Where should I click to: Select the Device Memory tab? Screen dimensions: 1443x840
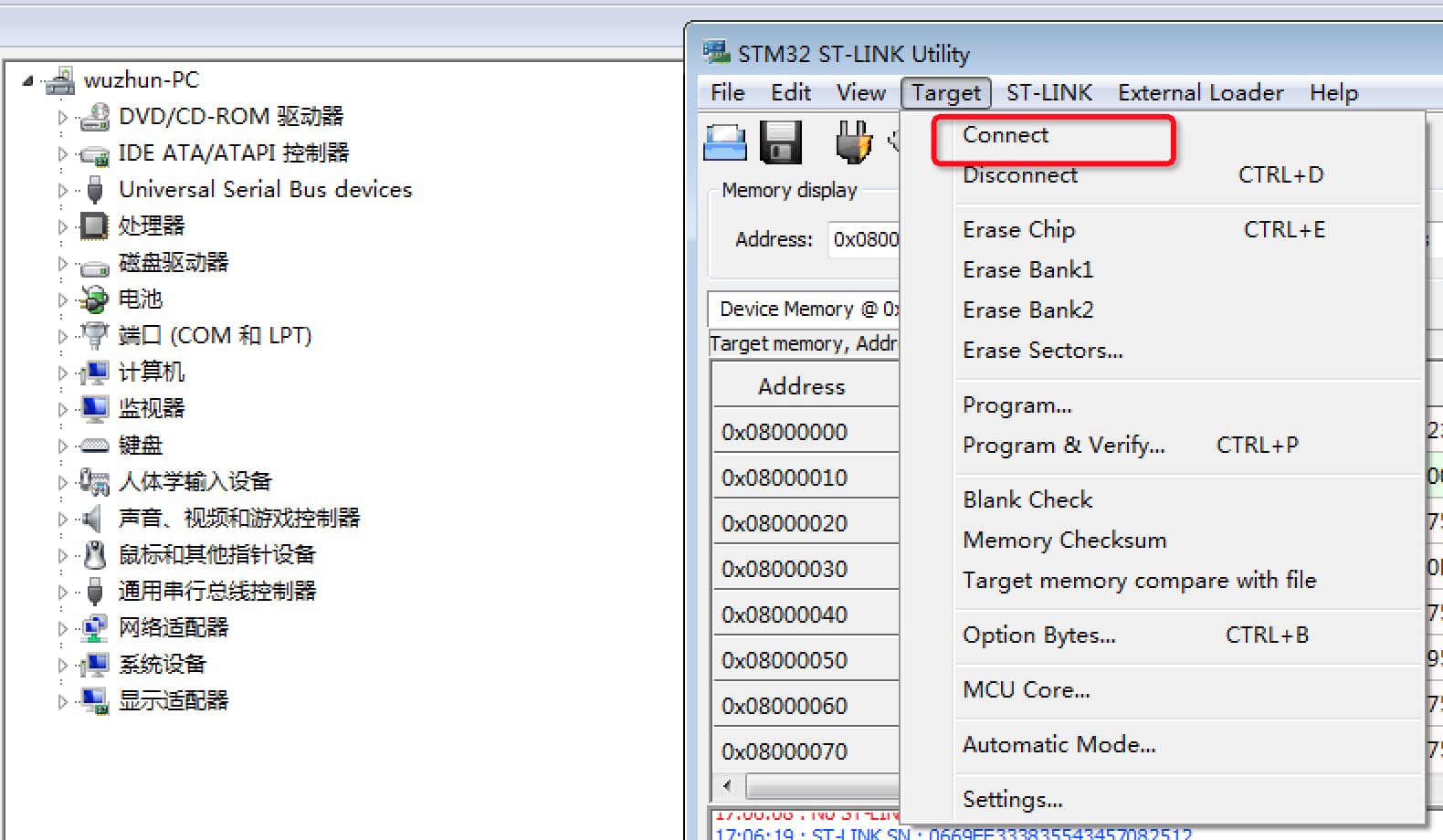805,310
